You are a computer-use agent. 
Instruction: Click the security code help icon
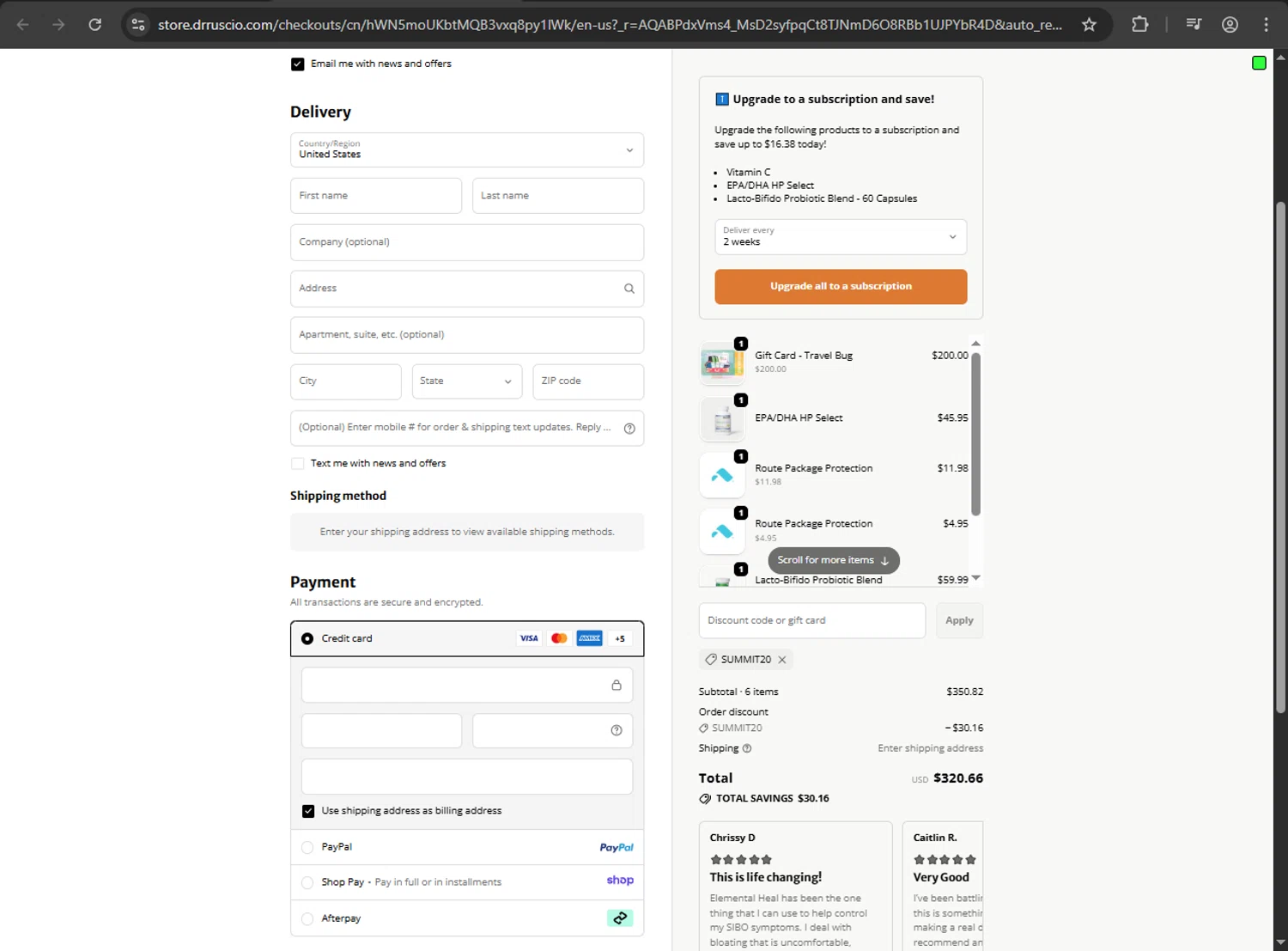tap(616, 730)
